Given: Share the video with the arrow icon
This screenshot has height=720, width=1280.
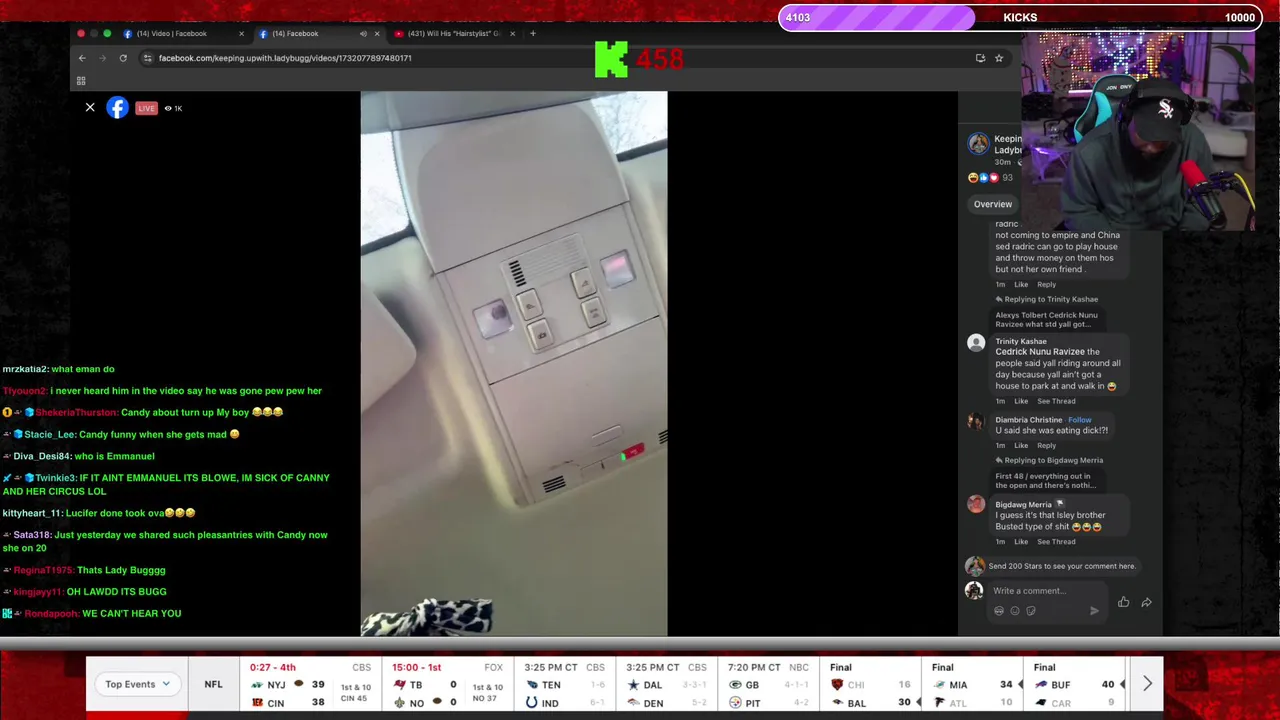Looking at the screenshot, I should tap(1146, 602).
